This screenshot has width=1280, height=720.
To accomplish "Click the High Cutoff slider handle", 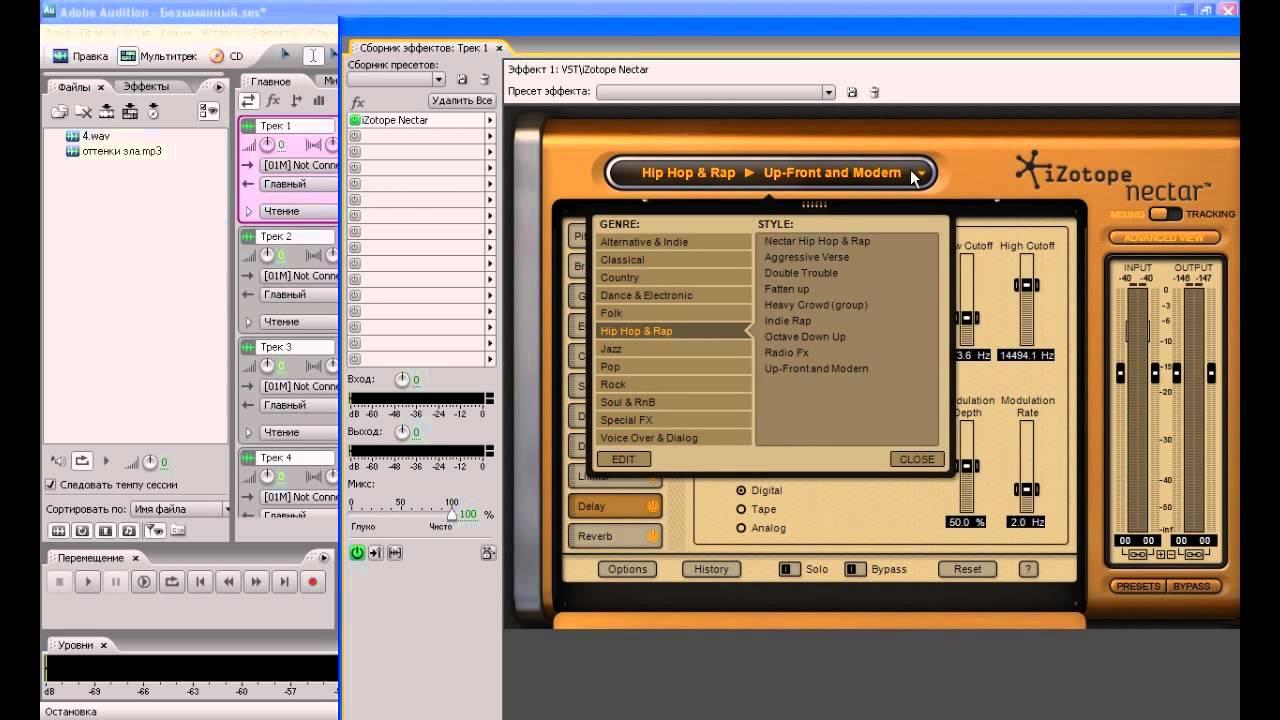I will tap(1026, 285).
